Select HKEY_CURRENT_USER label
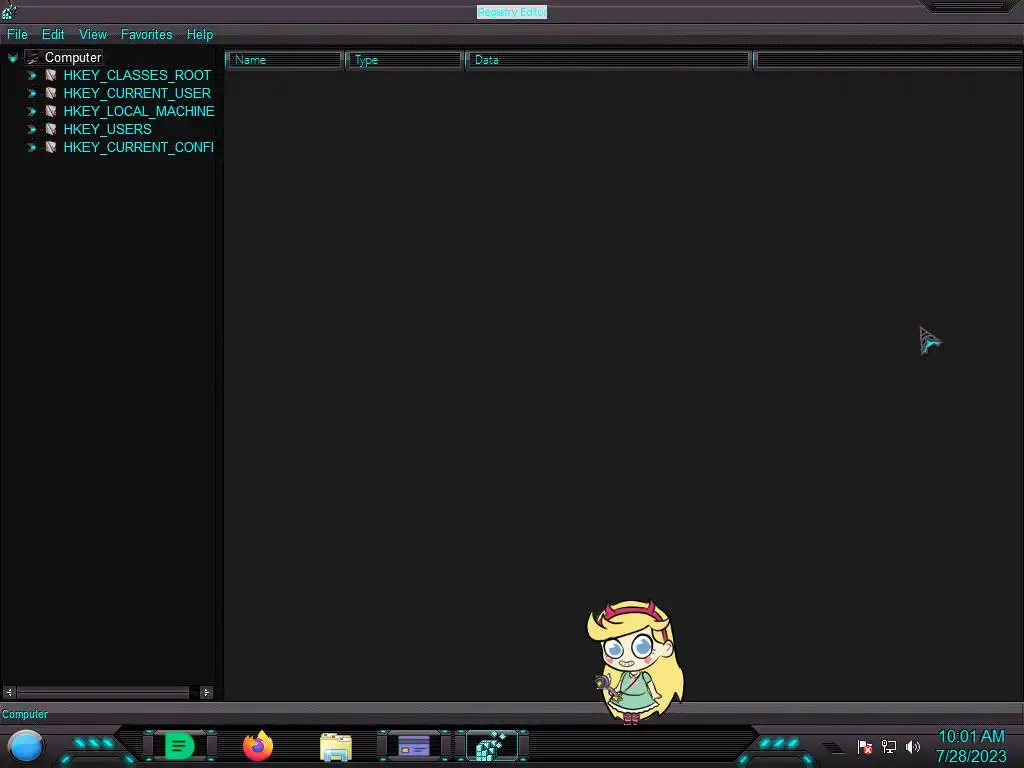The image size is (1024, 768). pos(137,93)
